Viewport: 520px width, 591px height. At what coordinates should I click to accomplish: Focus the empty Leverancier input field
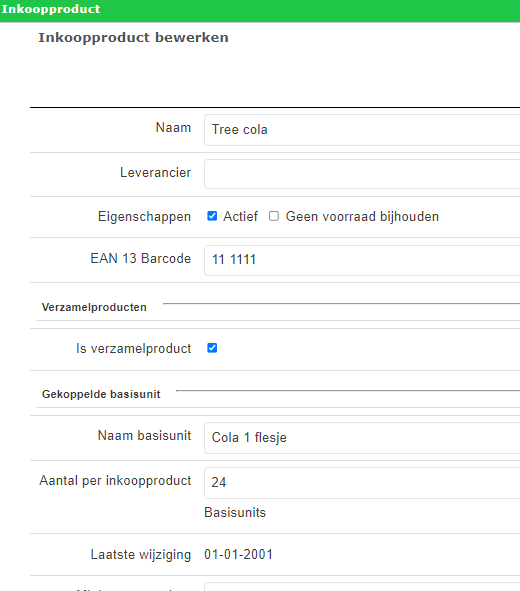(x=362, y=174)
